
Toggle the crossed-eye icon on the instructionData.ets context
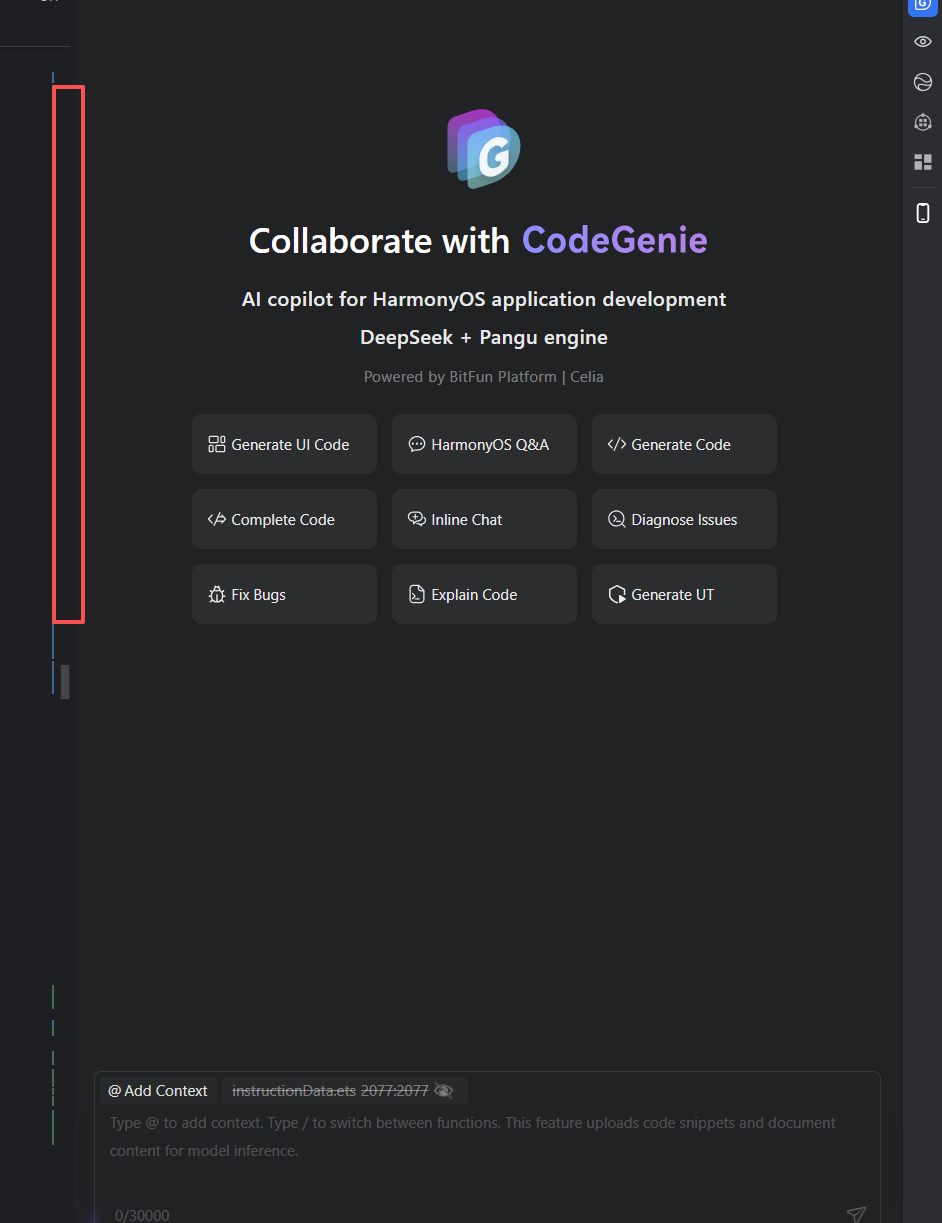(444, 1091)
